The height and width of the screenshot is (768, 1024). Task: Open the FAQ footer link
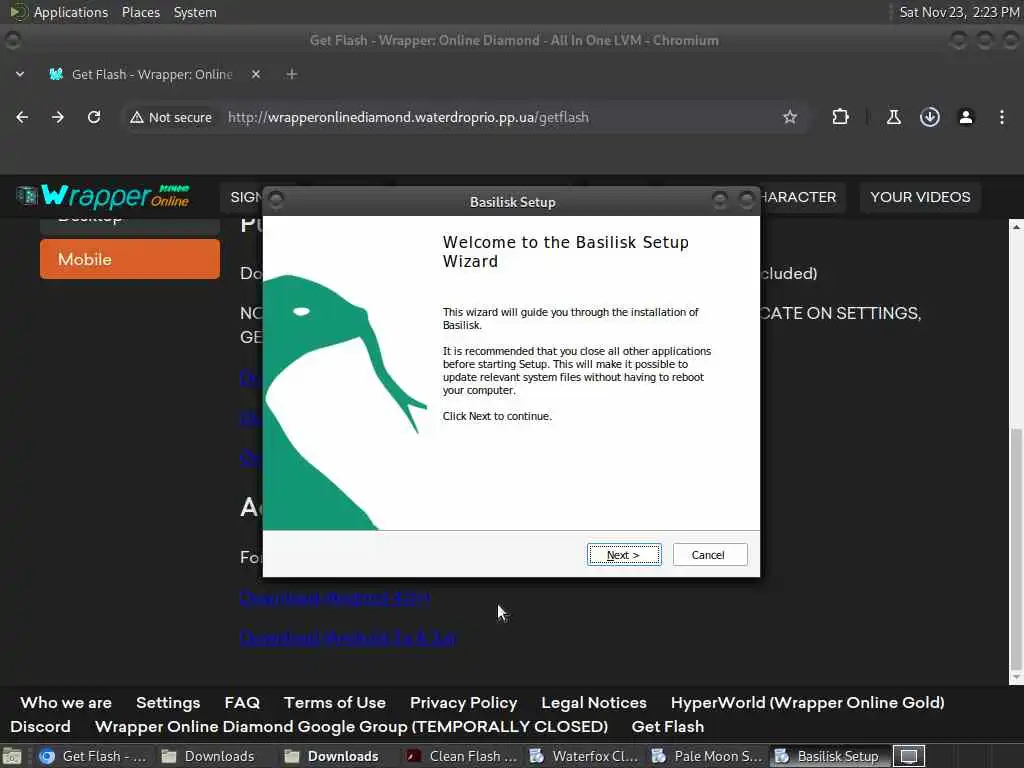coord(242,703)
